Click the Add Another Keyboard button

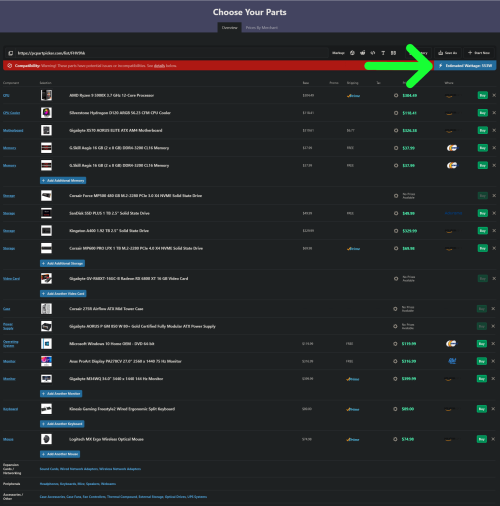(62, 424)
